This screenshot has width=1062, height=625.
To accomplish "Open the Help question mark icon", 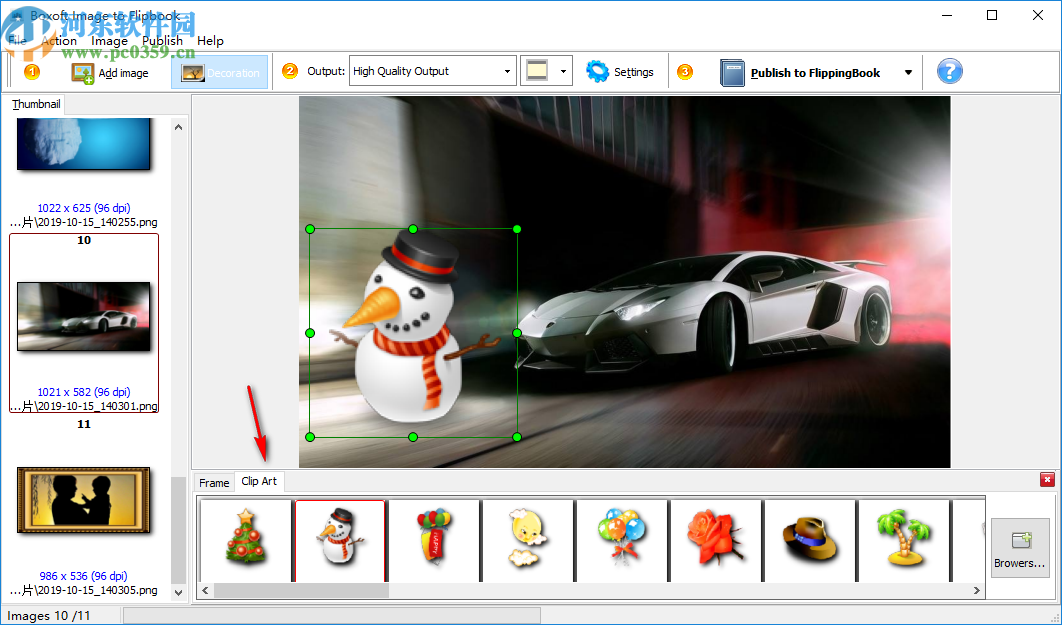I will (x=947, y=71).
